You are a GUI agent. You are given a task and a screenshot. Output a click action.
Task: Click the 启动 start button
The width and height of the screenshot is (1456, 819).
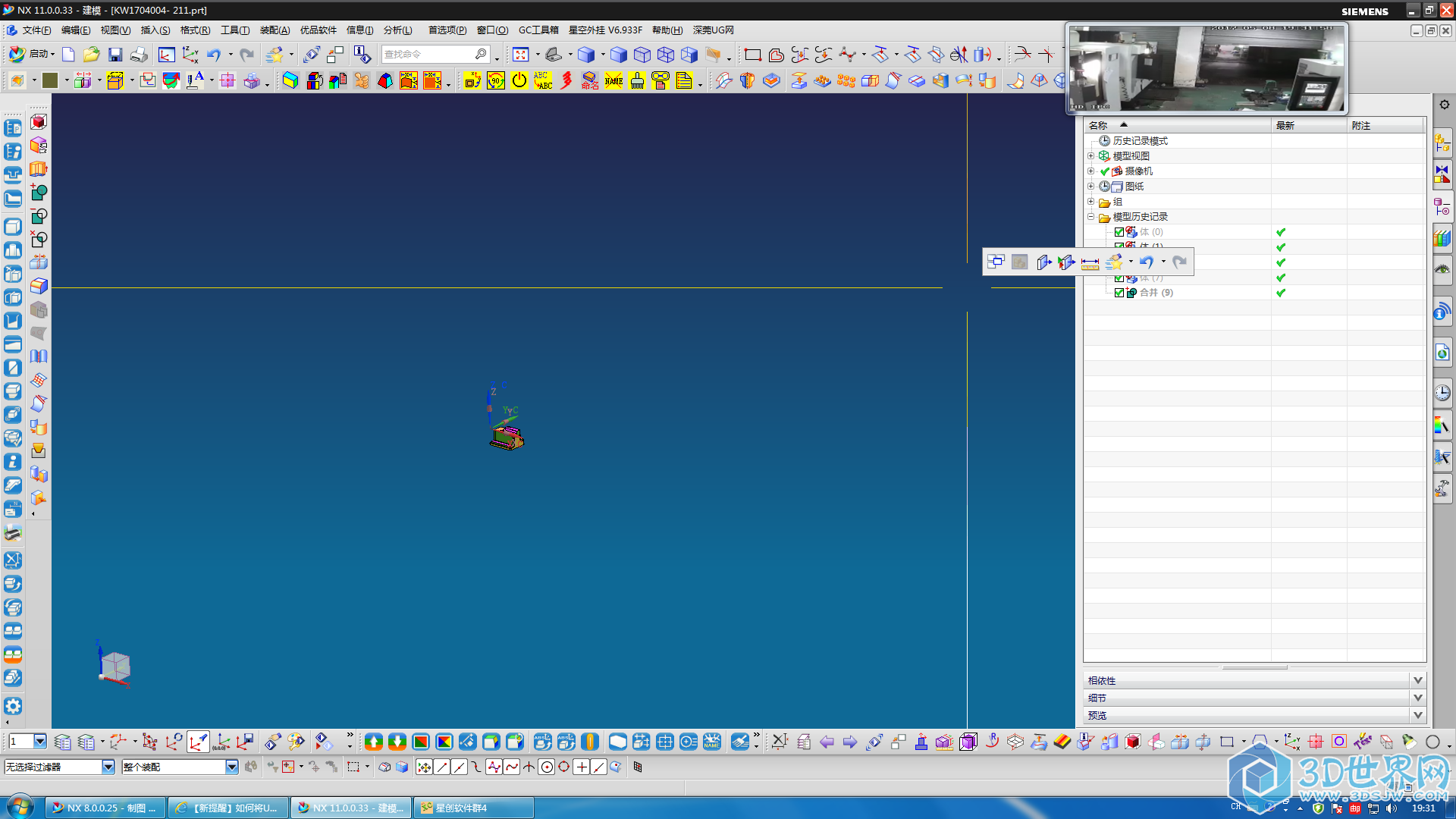[31, 55]
